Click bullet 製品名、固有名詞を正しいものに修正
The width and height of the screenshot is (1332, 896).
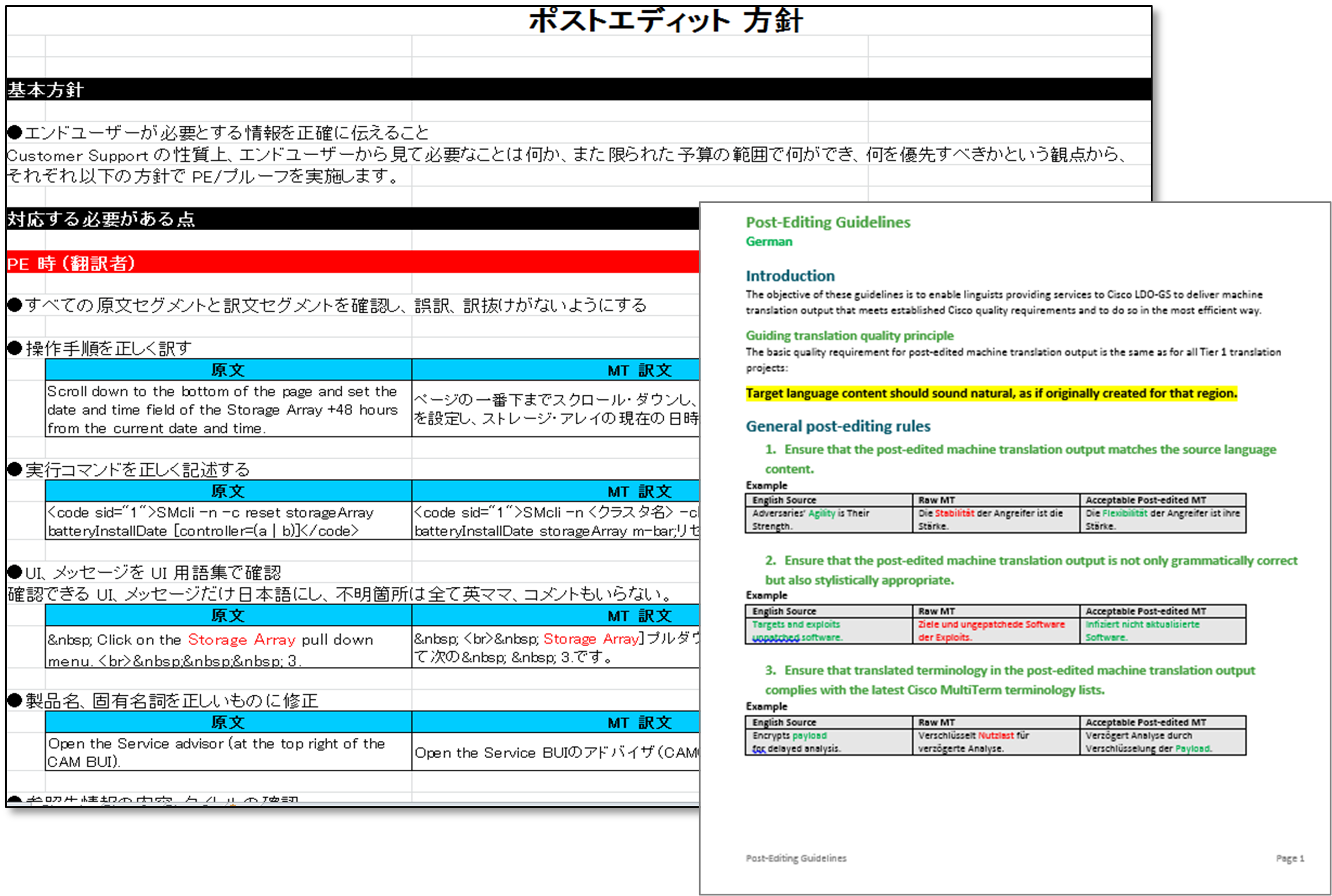163,700
